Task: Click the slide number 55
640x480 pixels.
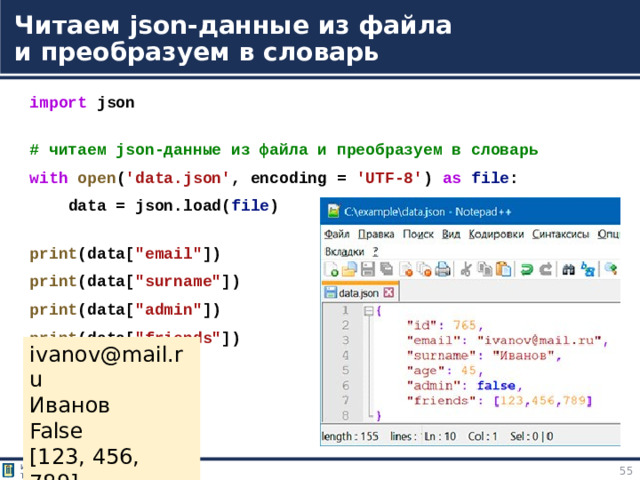Action: (x=626, y=470)
